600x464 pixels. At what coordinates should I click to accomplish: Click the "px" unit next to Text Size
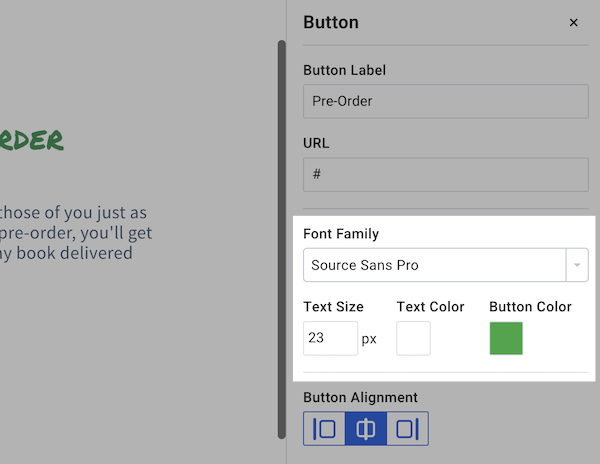coord(369,339)
